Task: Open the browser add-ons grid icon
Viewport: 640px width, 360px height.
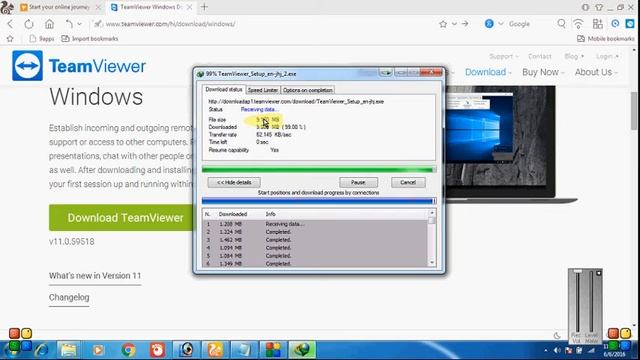Action: pyautogui.click(x=598, y=24)
